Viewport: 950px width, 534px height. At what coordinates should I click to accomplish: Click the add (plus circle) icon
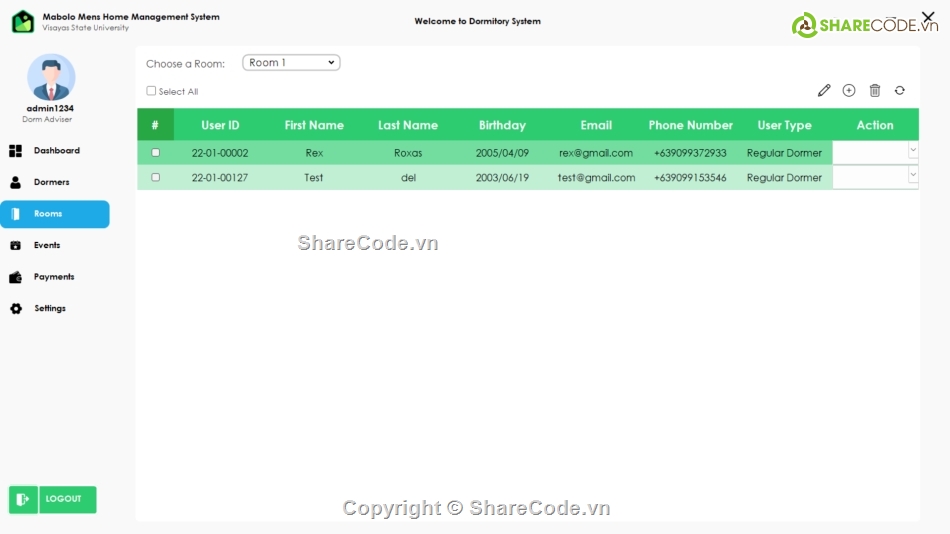[849, 90]
